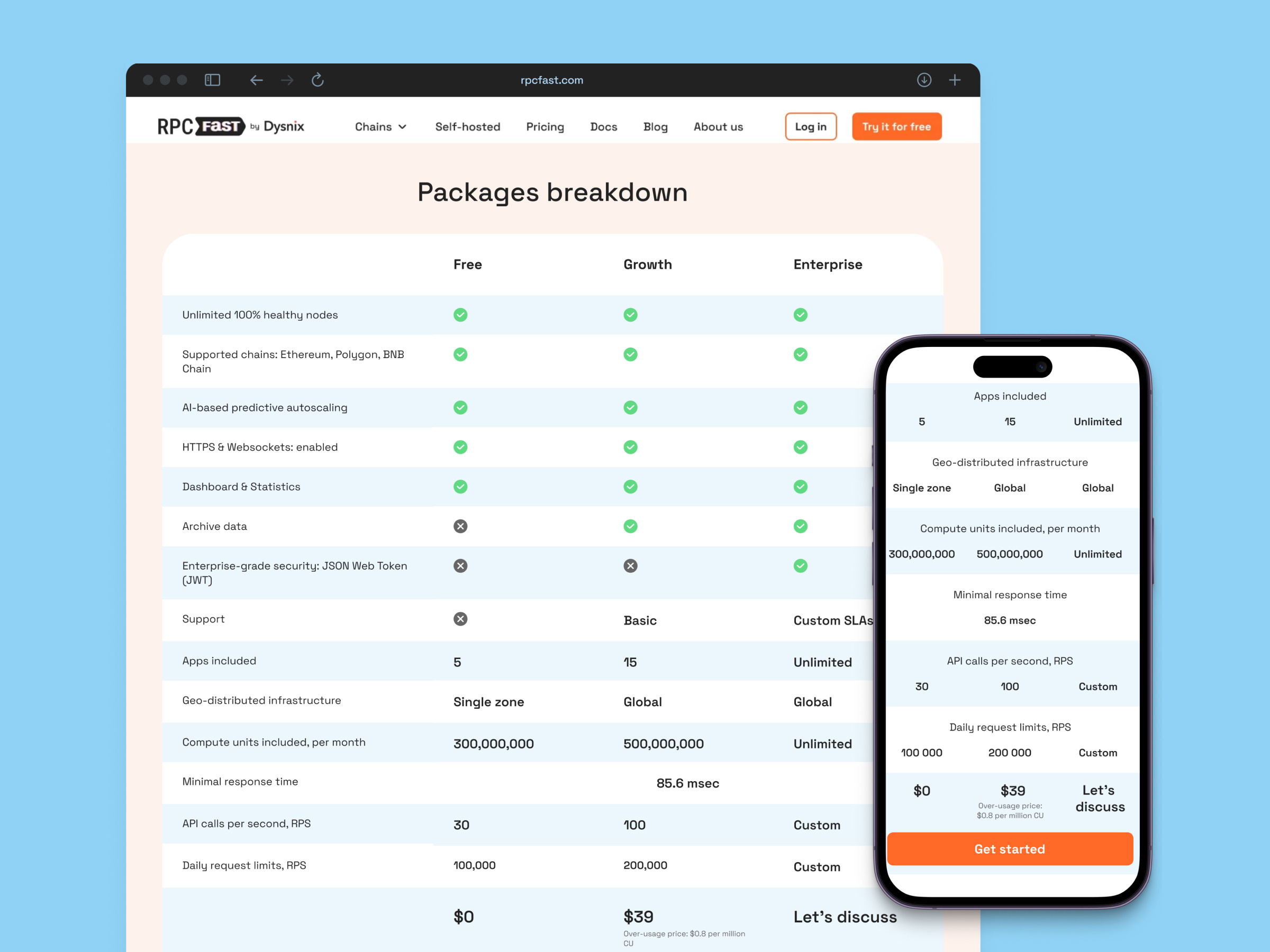Click the RPC Fast logo
The image size is (1270, 952).
click(x=230, y=126)
